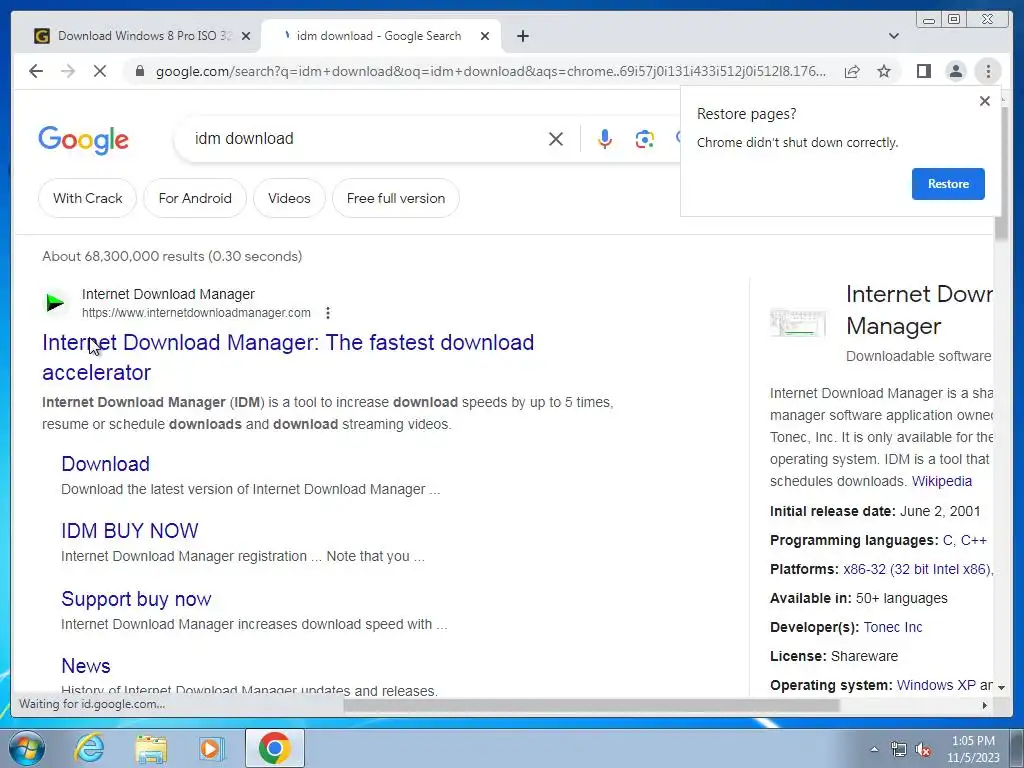Click the Restore button
Image resolution: width=1024 pixels, height=768 pixels.
point(948,184)
